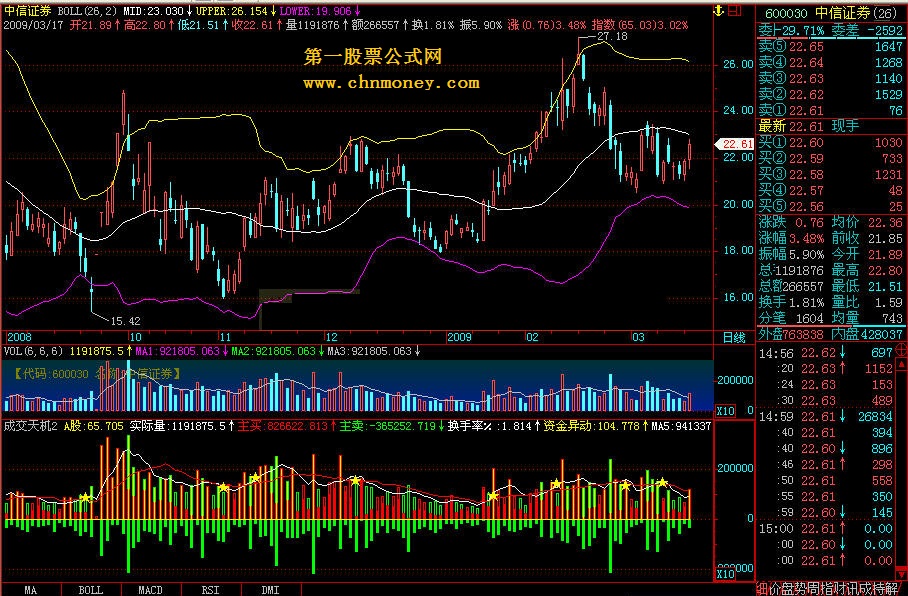The height and width of the screenshot is (596, 908).
Task: Click stock code 600030 in quote header
Action: 786,13
